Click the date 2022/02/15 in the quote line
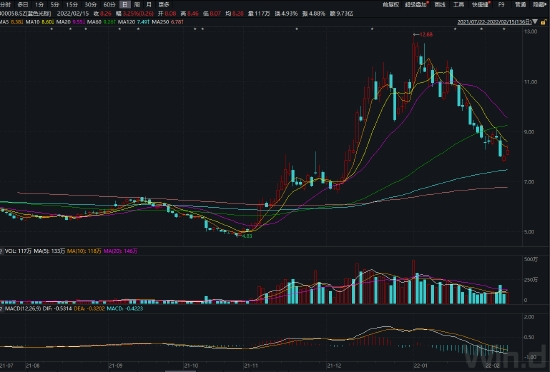Viewport: 550px width, 372px height. 73,14
